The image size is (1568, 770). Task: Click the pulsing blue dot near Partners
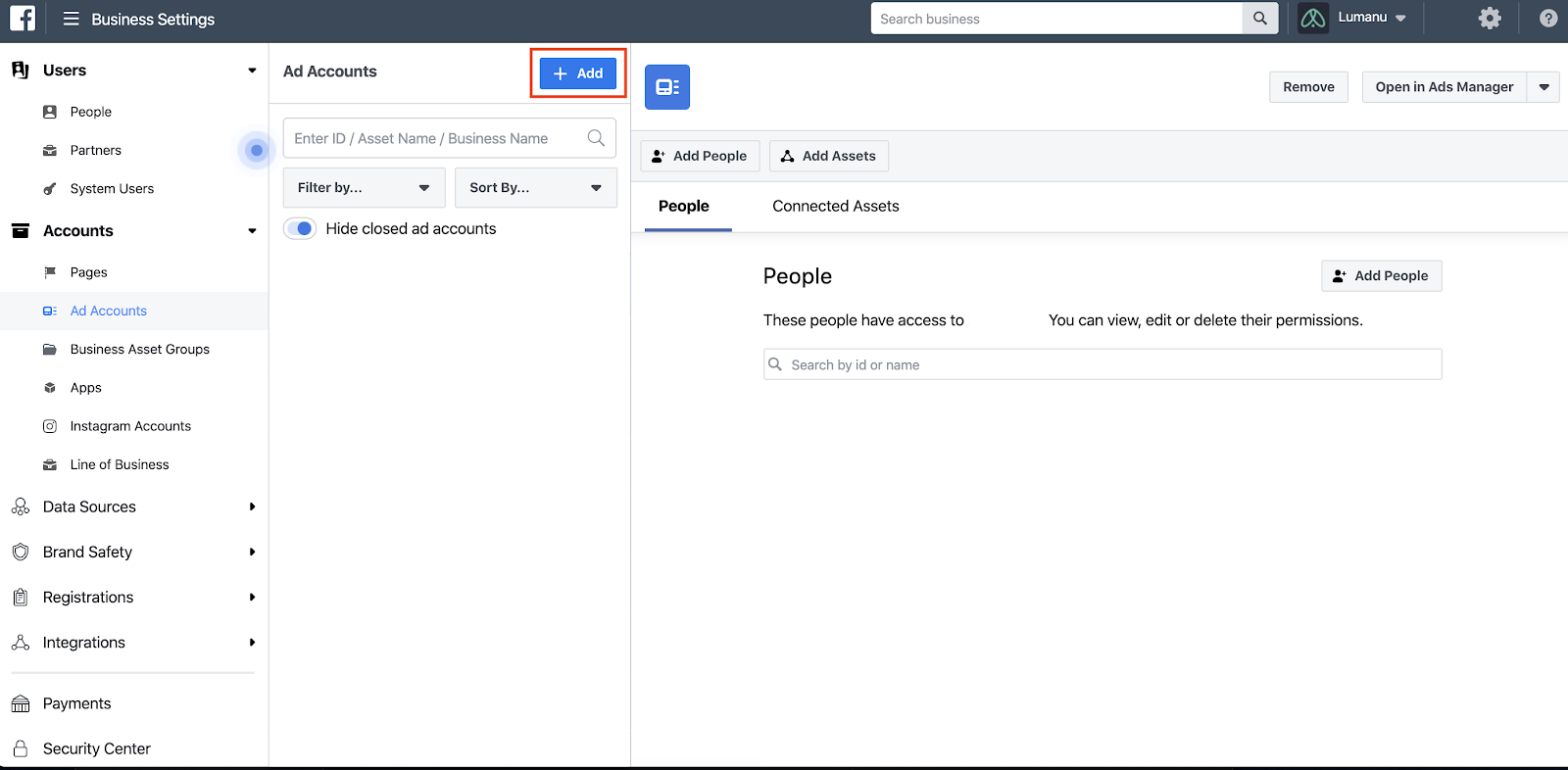(x=257, y=150)
